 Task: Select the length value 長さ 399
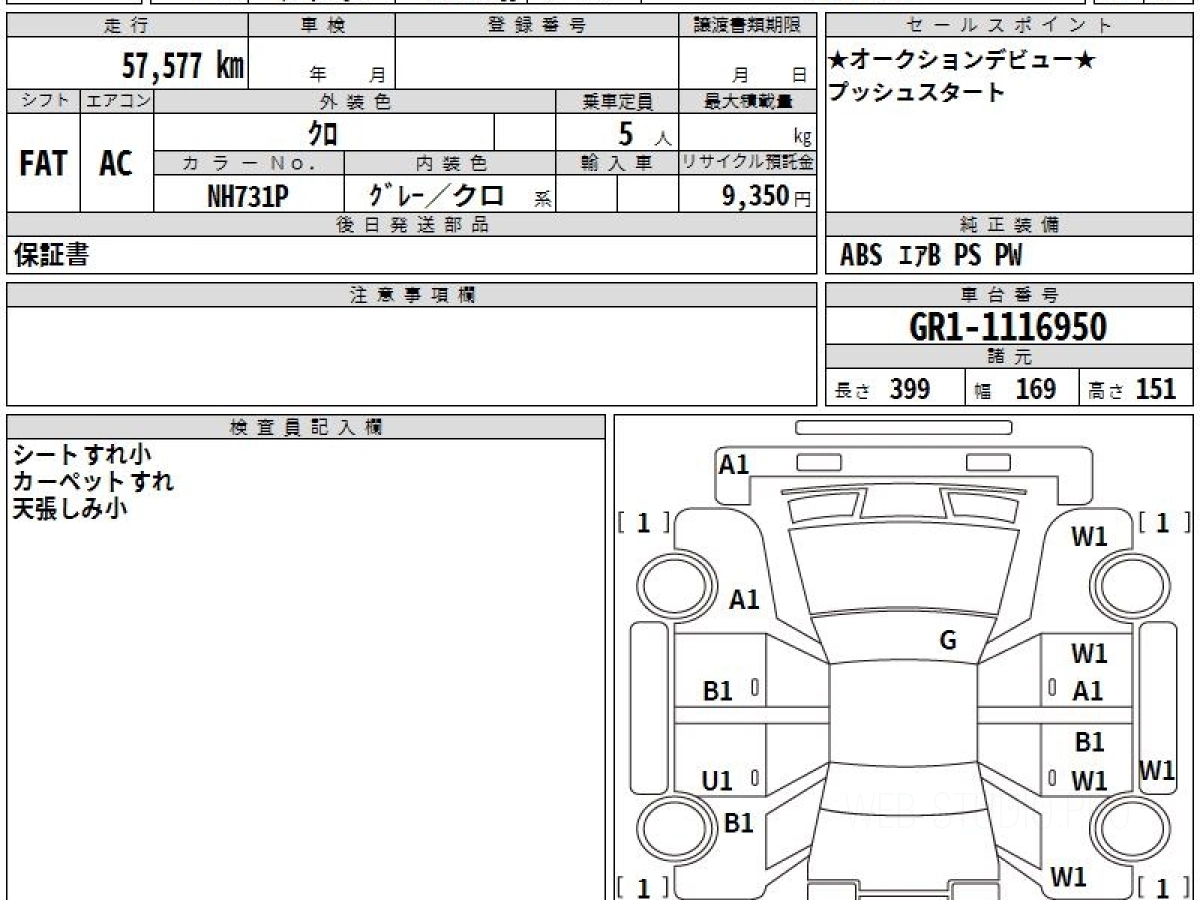883,389
